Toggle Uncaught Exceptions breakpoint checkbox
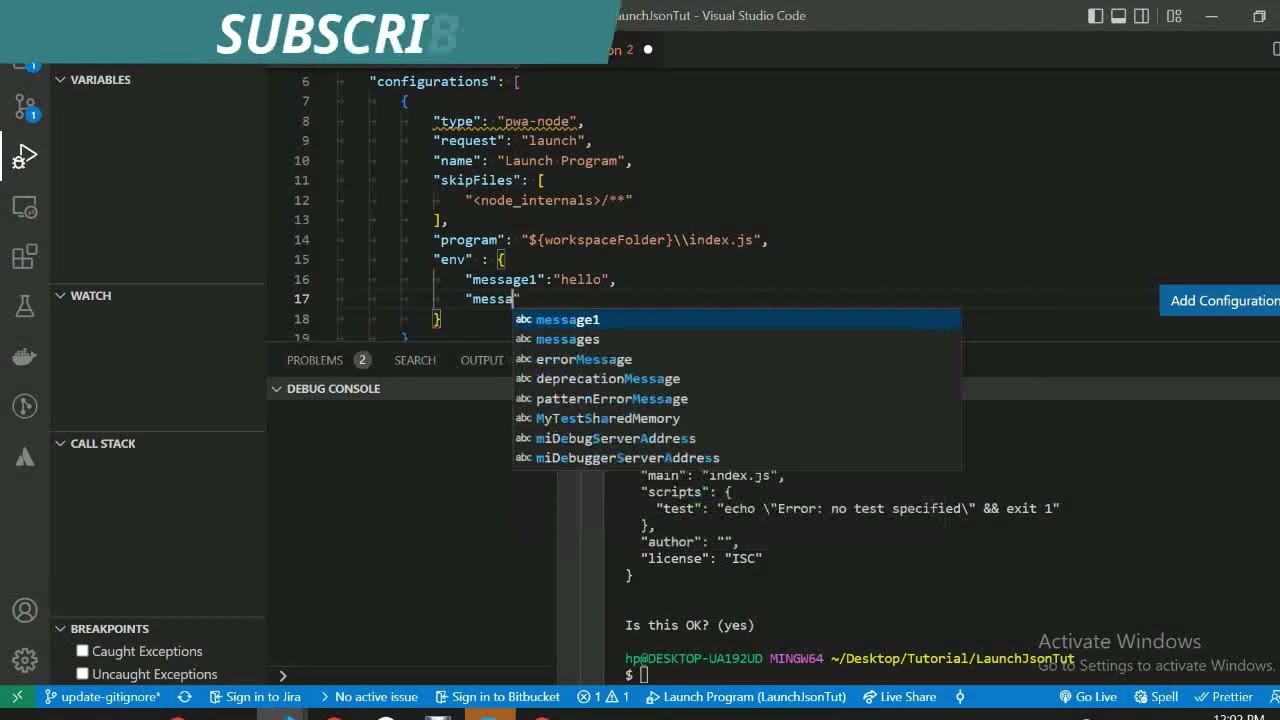1280x720 pixels. click(x=83, y=674)
